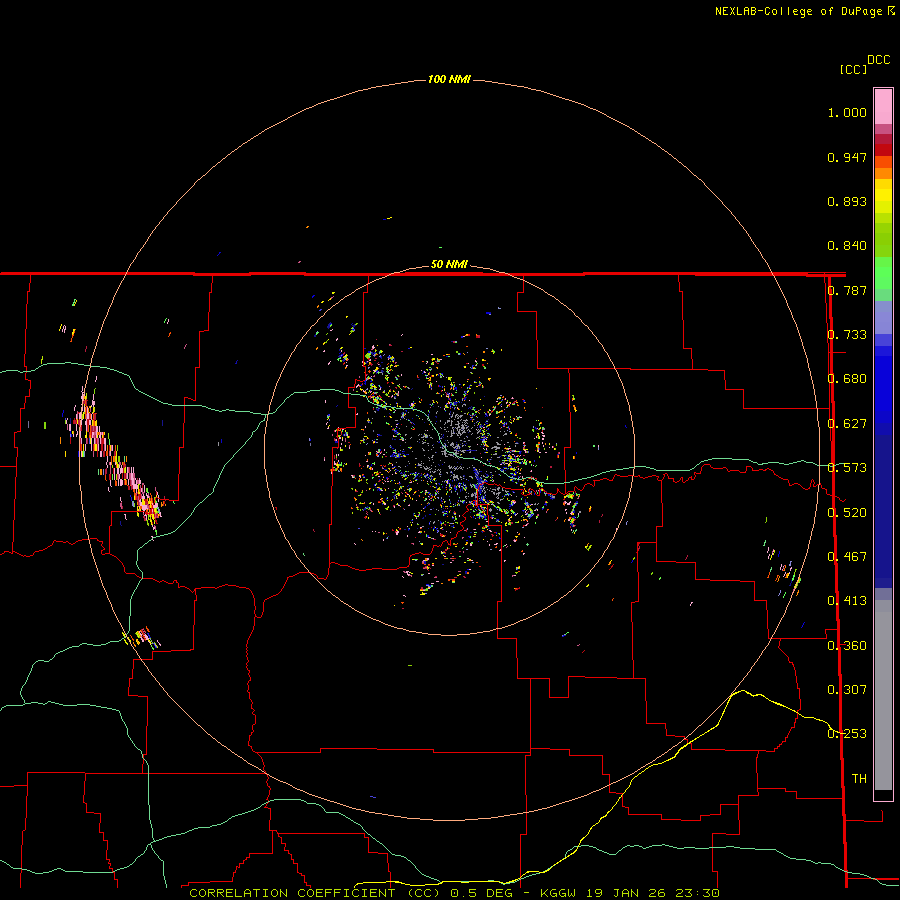Click the pink segment of the color bar
The image size is (900, 900).
(x=883, y=107)
